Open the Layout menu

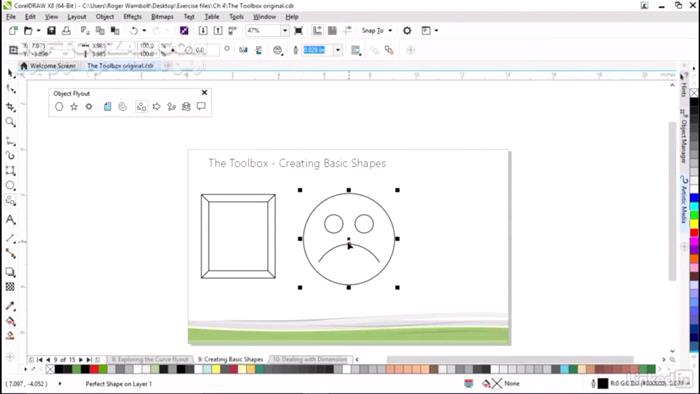coord(77,17)
